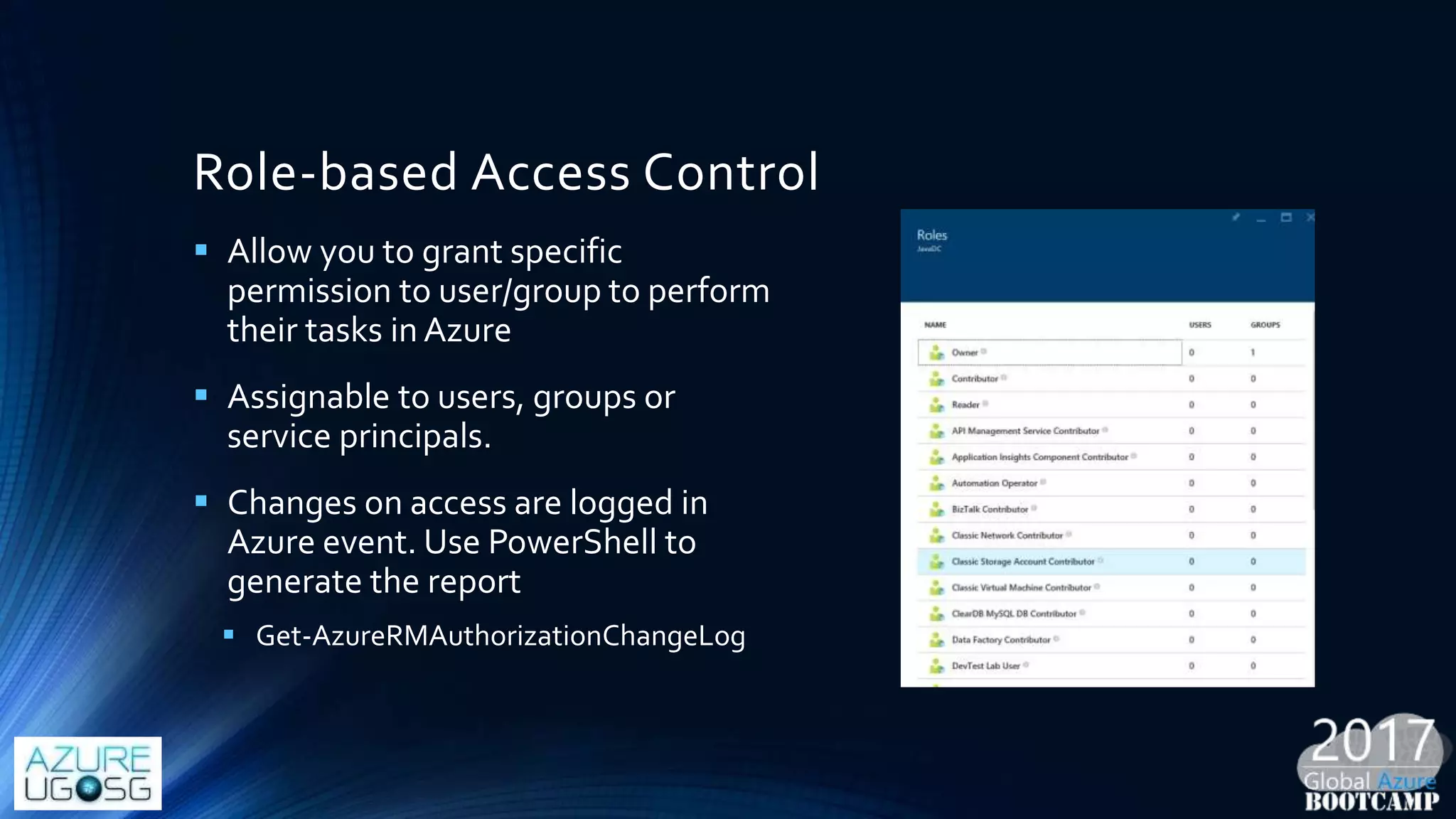Image resolution: width=1456 pixels, height=819 pixels.
Task: Open the Azure UGSG logo
Action: click(x=87, y=773)
